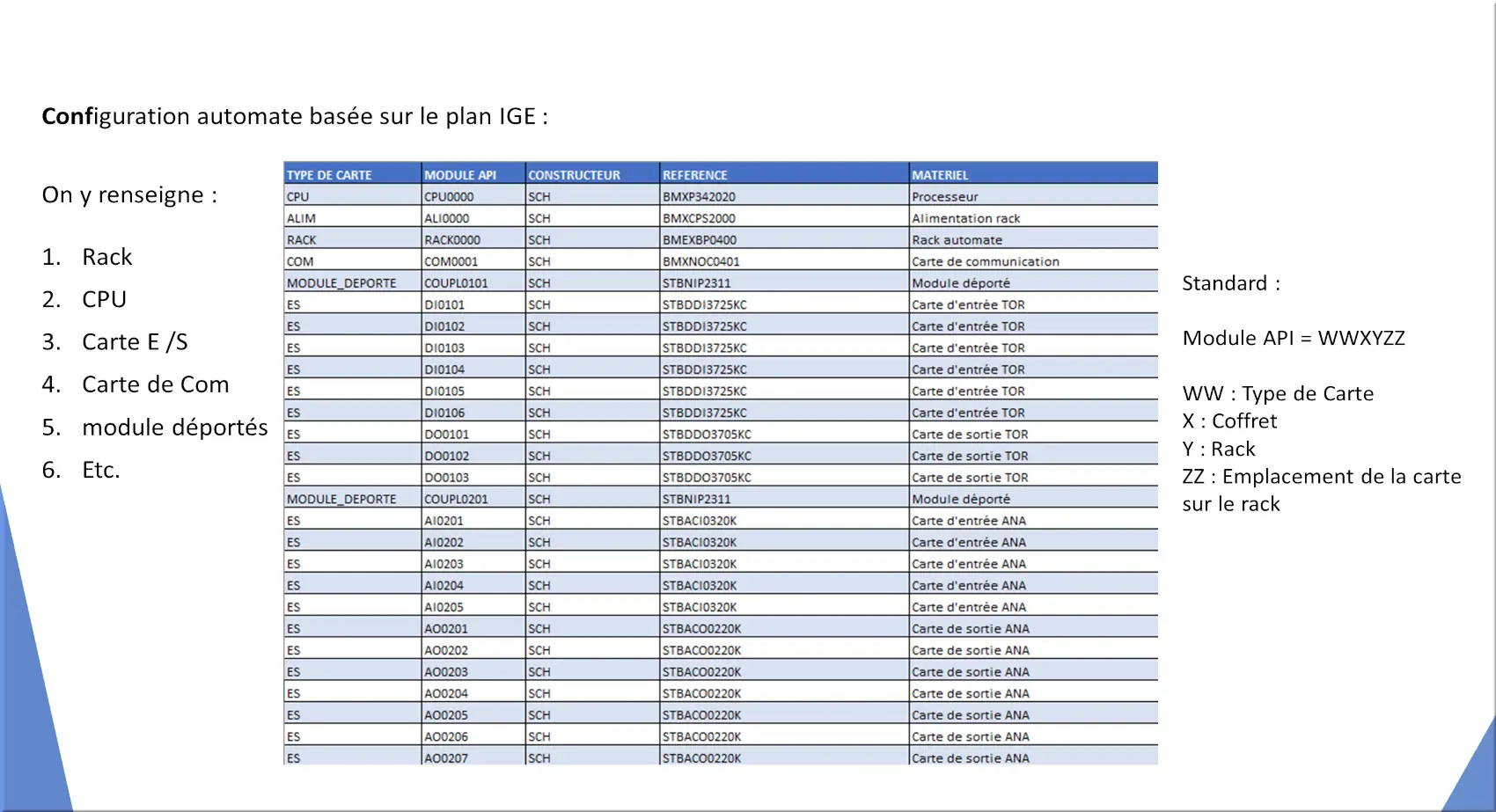This screenshot has height=812, width=1496.
Task: Select the DO0102 module cell
Action: 473,456
